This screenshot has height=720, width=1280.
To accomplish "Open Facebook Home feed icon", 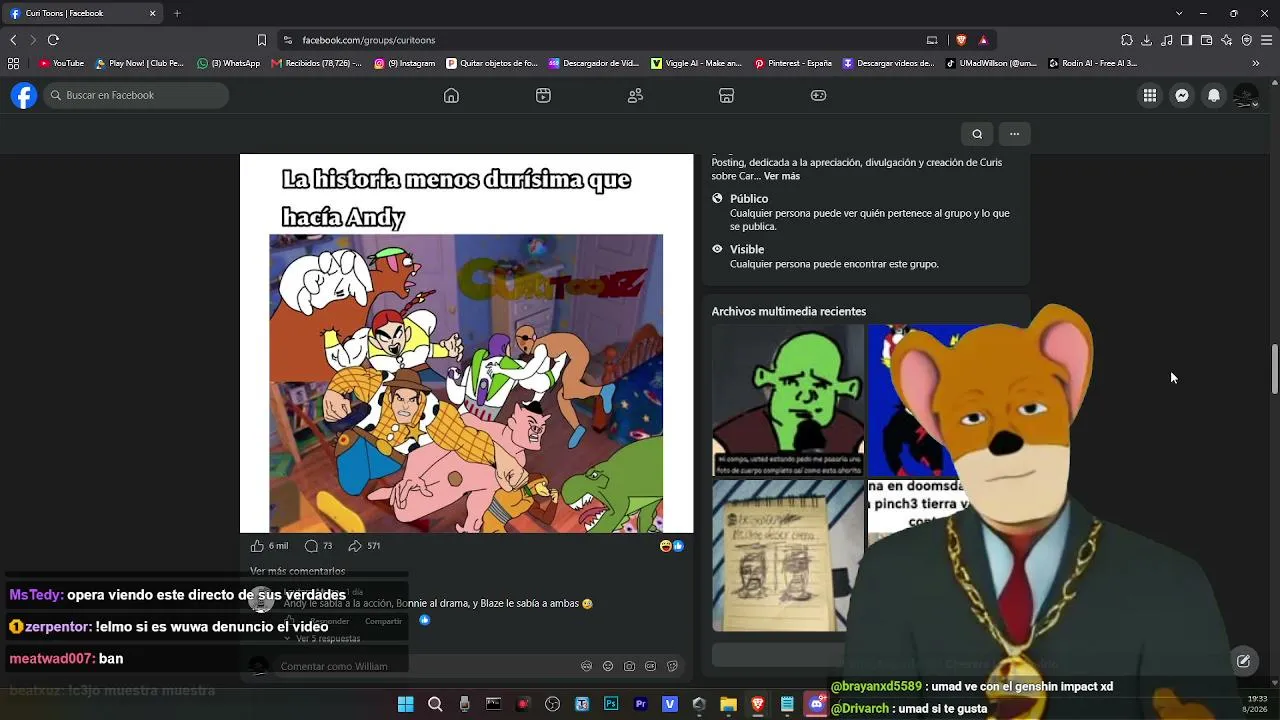I will point(451,95).
